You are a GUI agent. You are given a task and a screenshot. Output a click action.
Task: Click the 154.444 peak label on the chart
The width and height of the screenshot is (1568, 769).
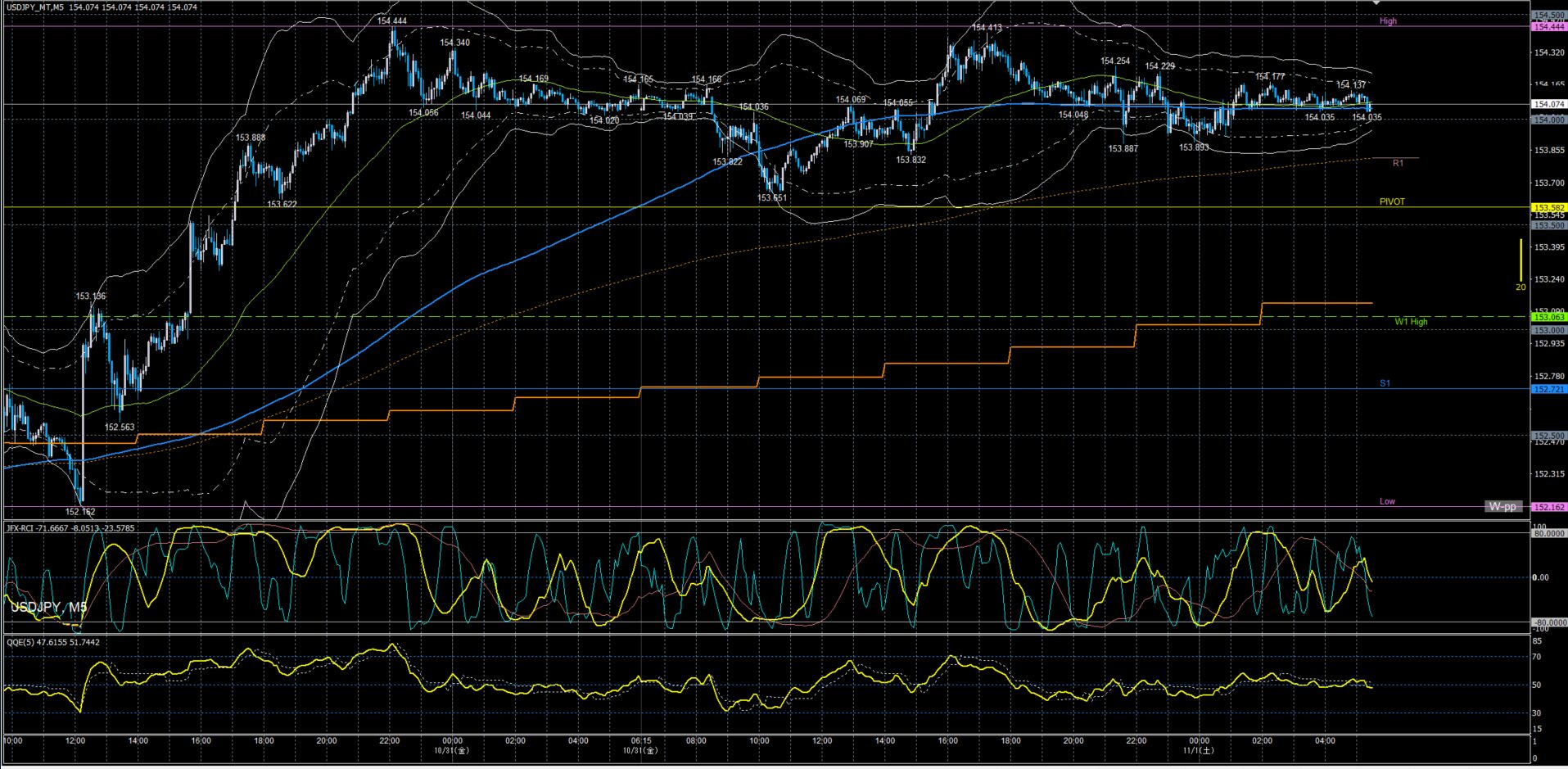[x=391, y=21]
